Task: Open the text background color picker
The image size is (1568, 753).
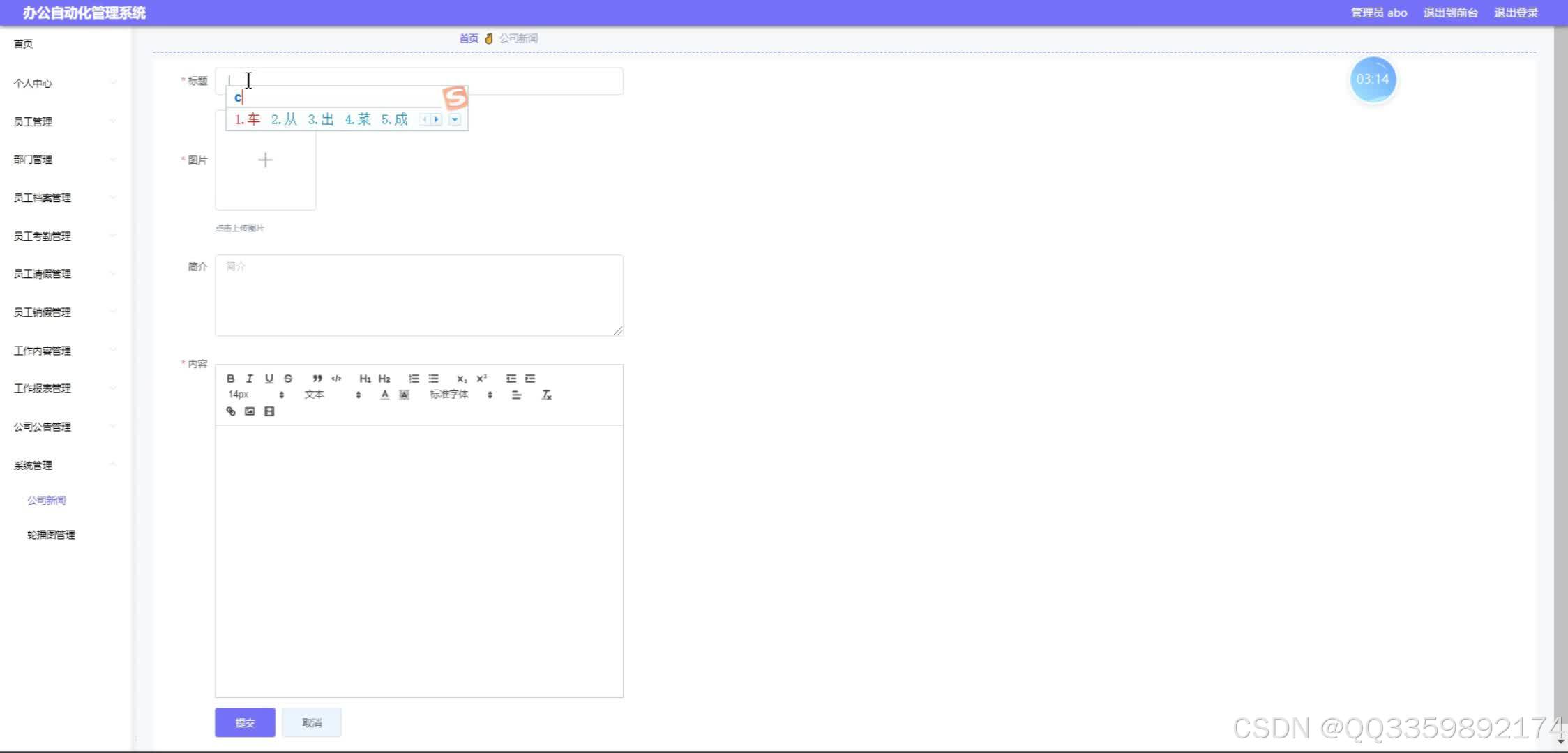Action: 404,395
